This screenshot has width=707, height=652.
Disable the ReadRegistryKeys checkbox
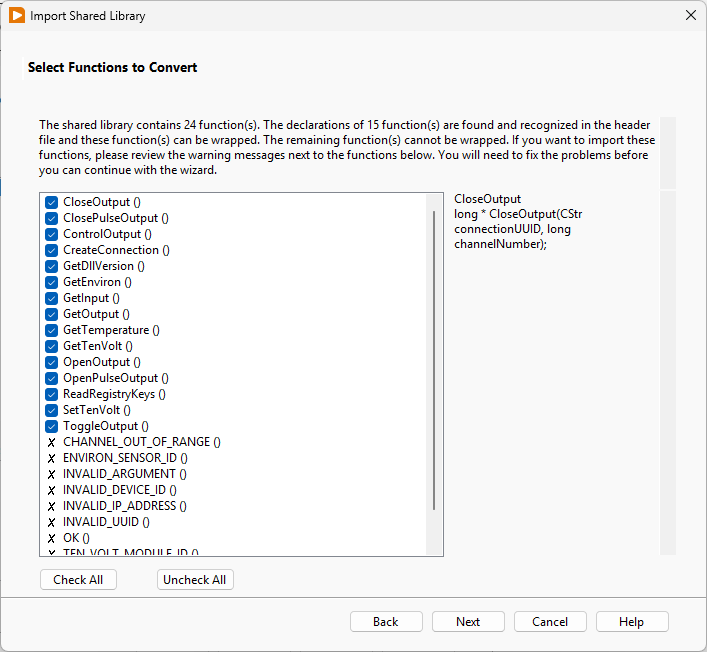pyautogui.click(x=52, y=394)
